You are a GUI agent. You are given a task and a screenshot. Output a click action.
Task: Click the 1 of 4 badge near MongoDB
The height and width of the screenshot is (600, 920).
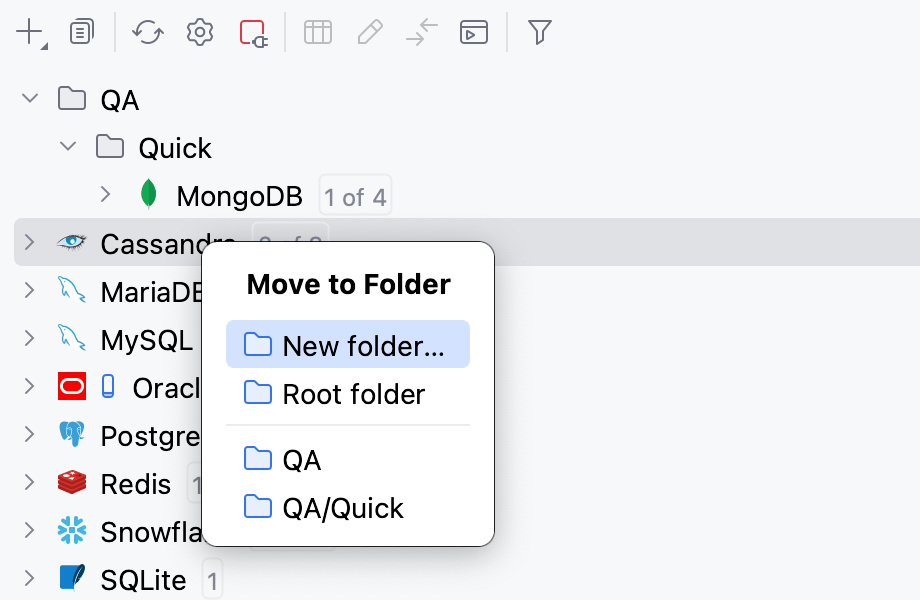[355, 194]
